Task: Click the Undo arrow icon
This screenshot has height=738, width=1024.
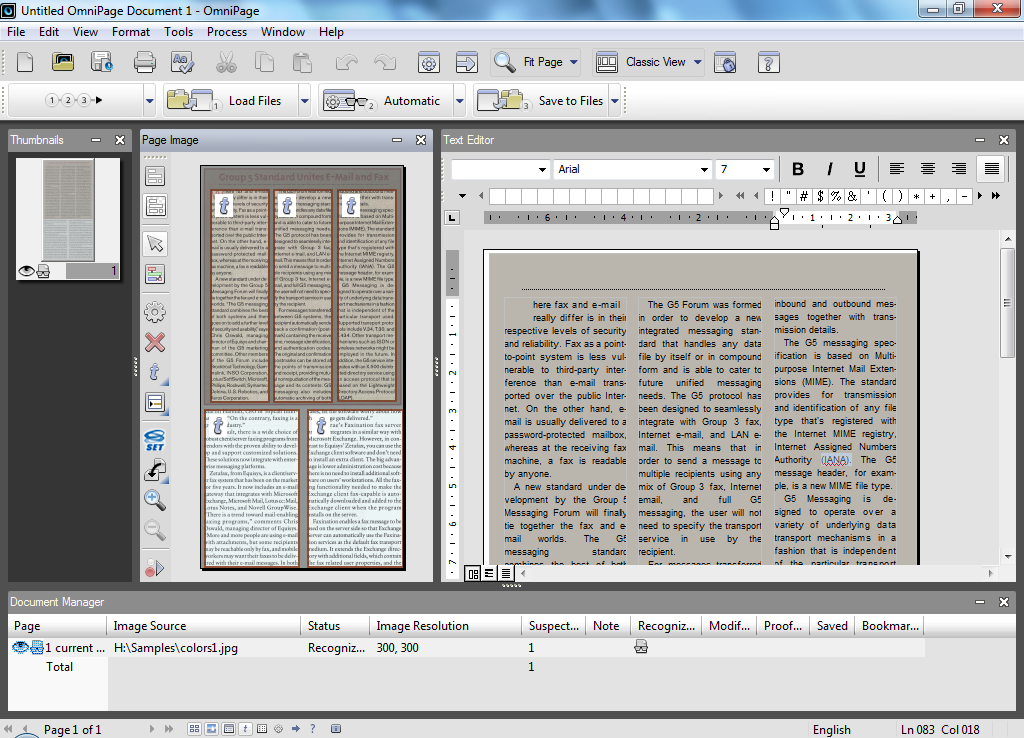Action: tap(347, 63)
